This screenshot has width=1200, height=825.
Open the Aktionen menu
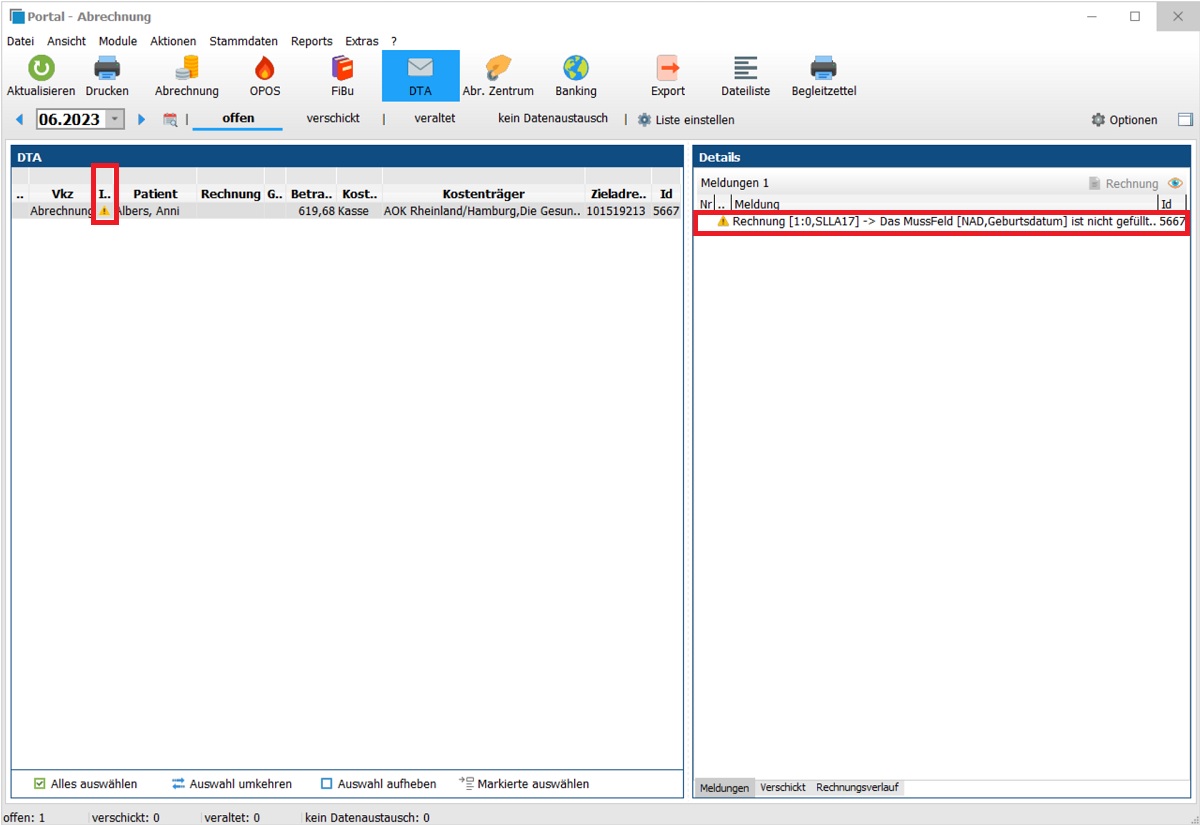click(173, 41)
